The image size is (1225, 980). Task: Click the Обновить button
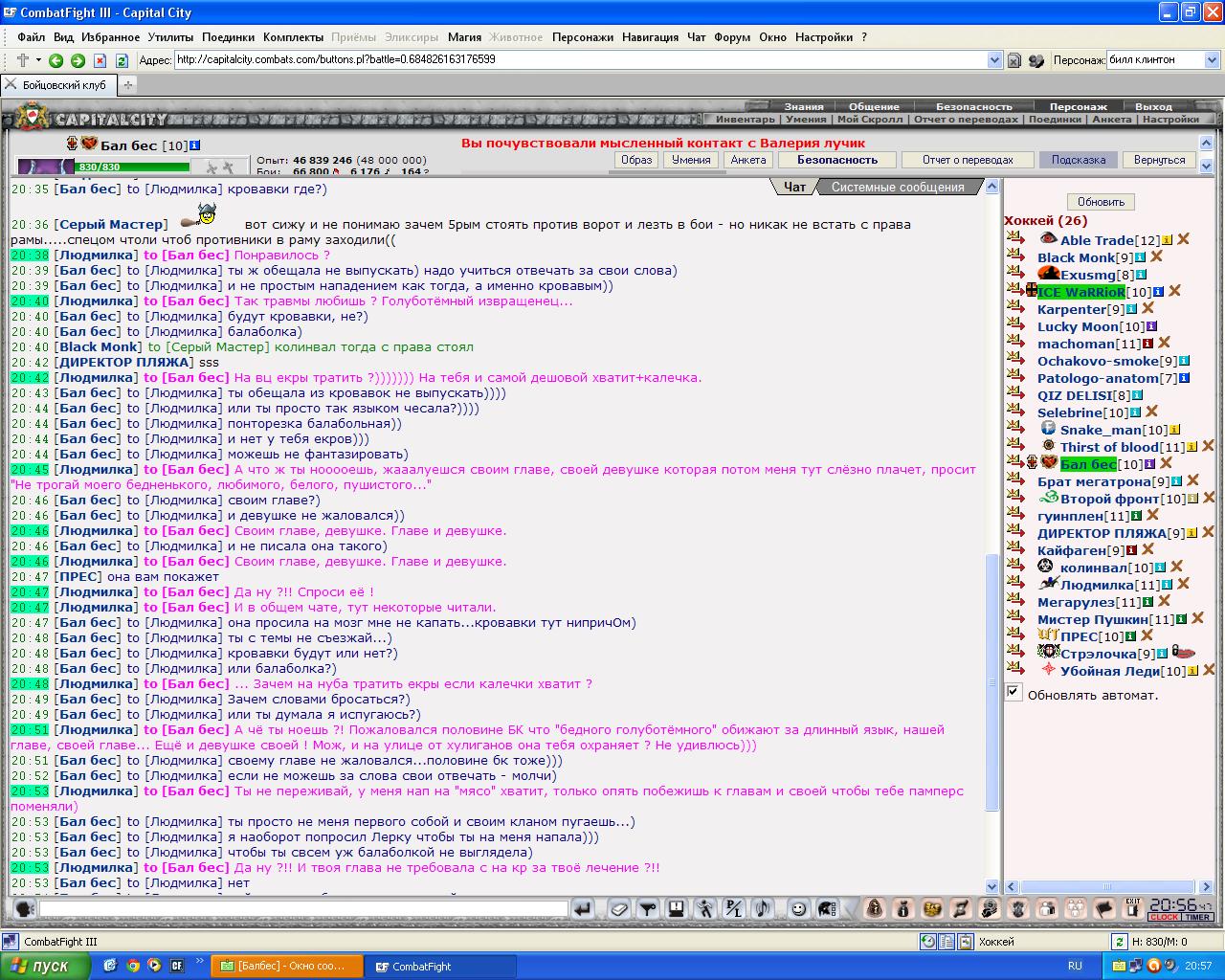tap(1101, 202)
